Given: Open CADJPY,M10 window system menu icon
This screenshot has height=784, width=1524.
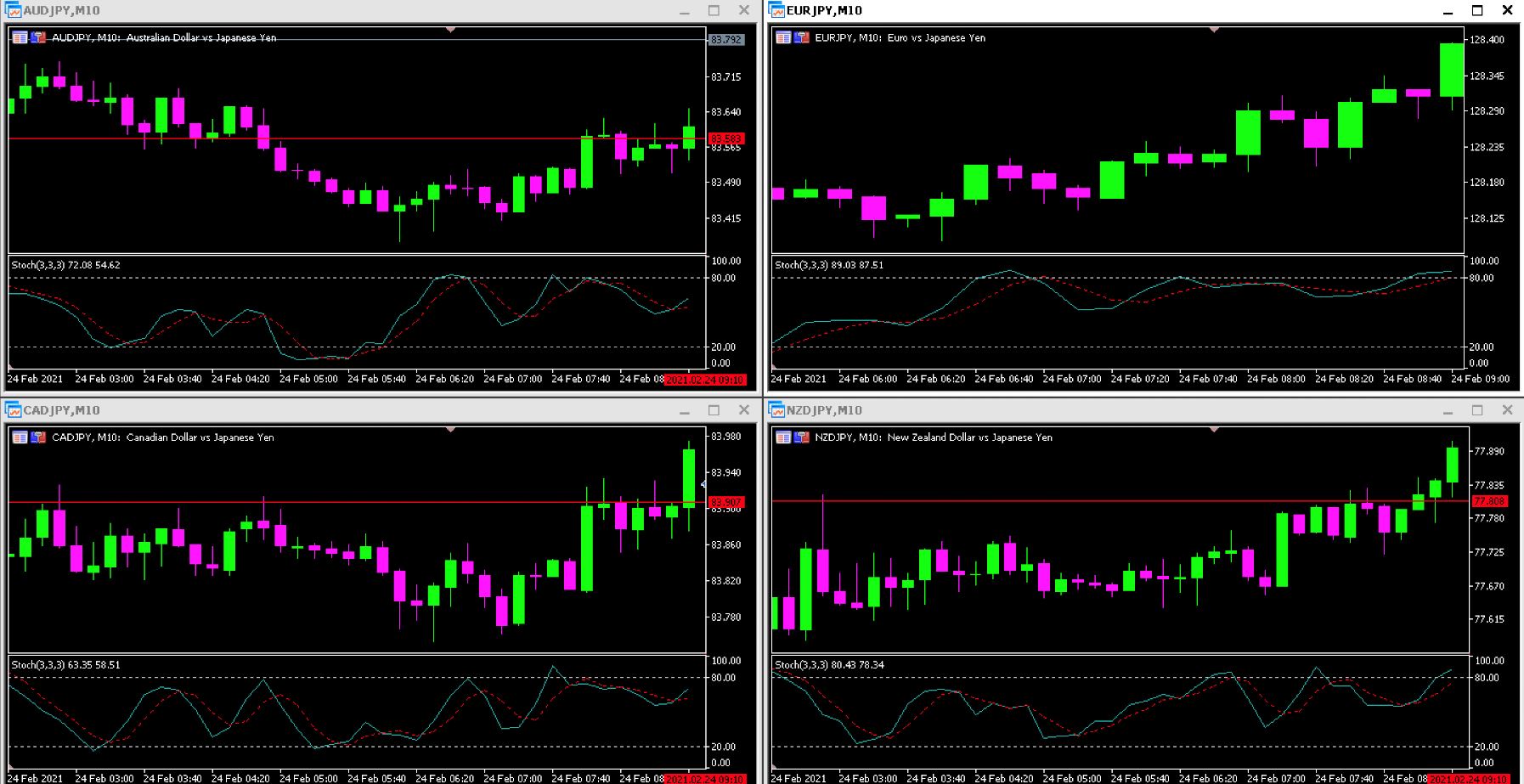Looking at the screenshot, I should point(13,410).
